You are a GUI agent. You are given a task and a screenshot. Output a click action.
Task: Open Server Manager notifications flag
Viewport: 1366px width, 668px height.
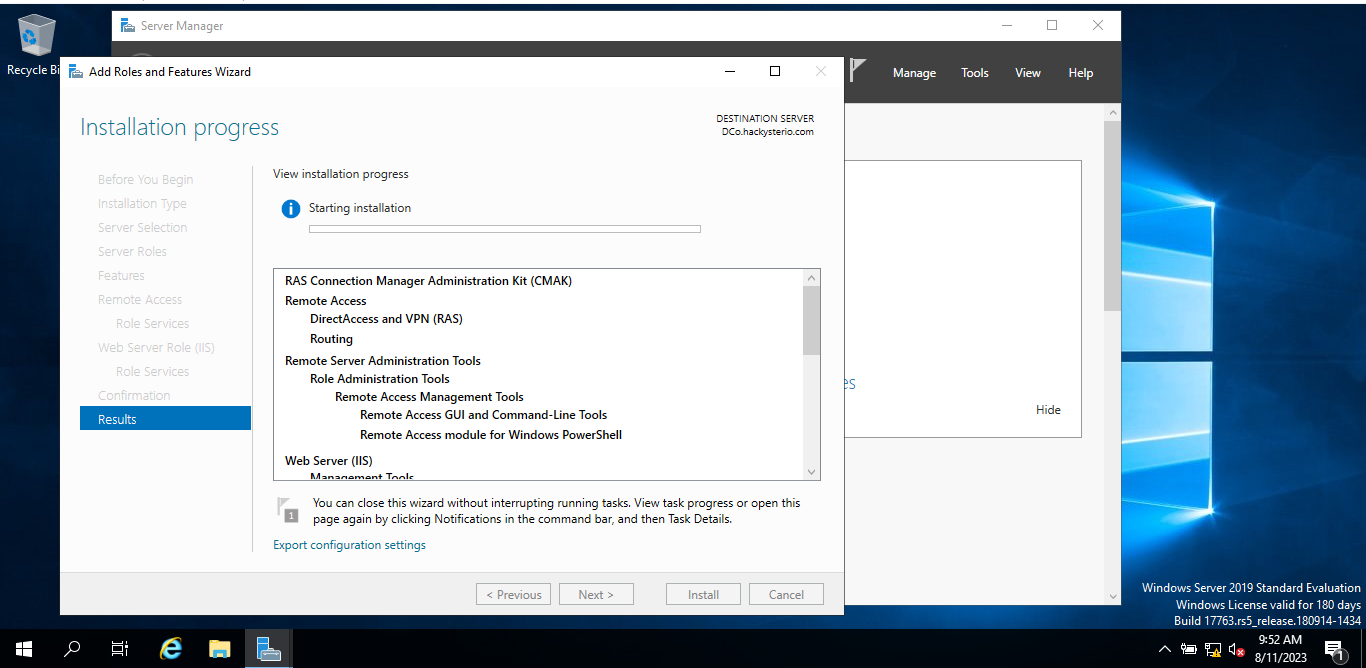click(x=857, y=71)
